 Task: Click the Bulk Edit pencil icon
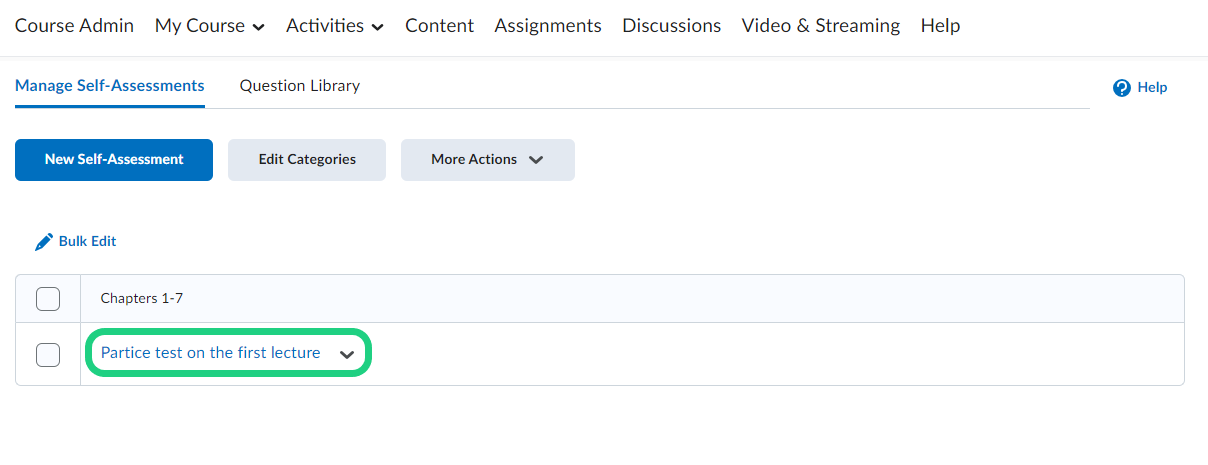click(44, 242)
